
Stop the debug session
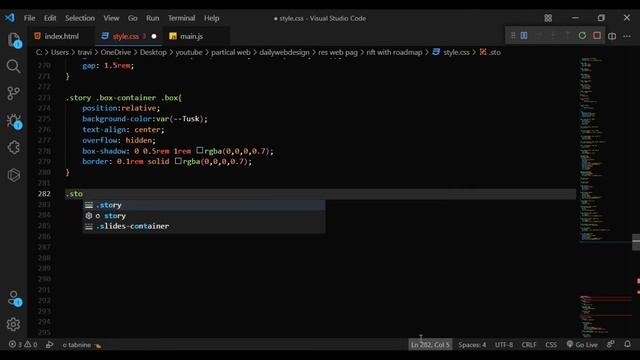(x=597, y=36)
